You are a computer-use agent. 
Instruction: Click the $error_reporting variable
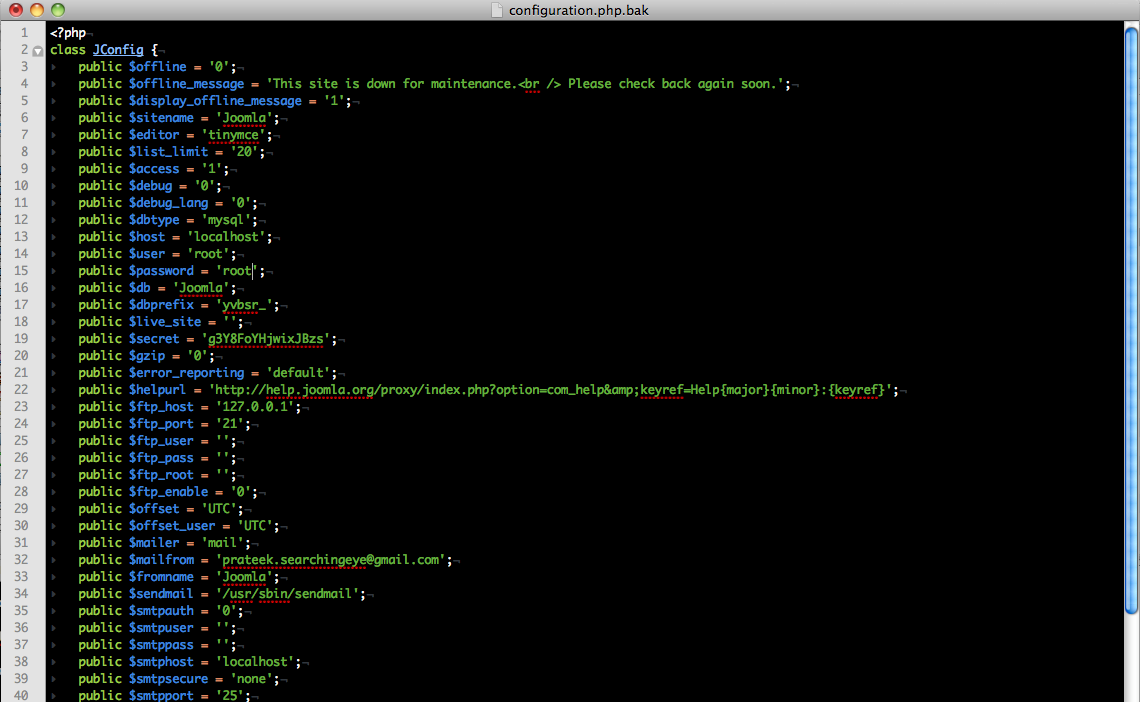(x=186, y=373)
